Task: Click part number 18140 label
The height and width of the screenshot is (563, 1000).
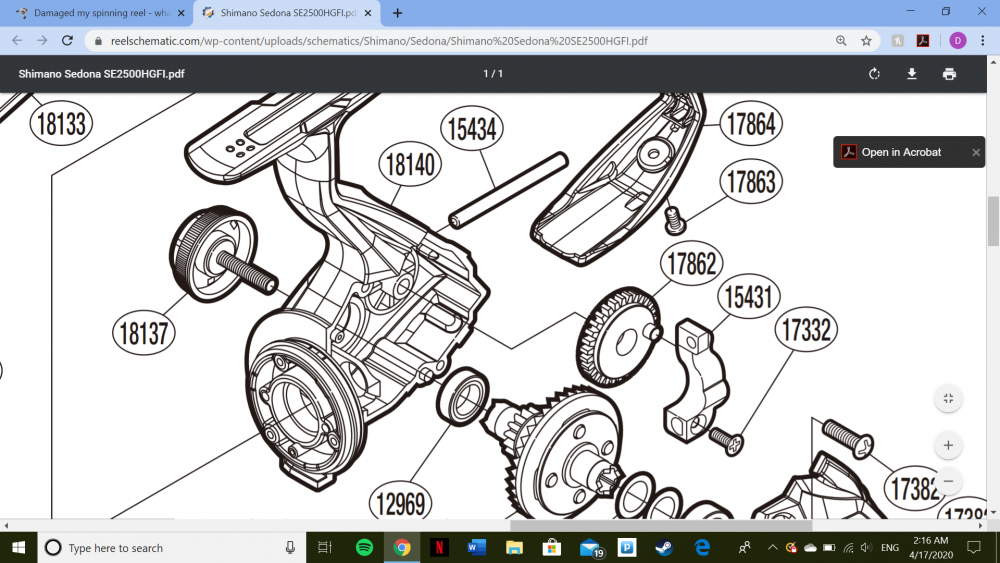Action: pos(410,164)
